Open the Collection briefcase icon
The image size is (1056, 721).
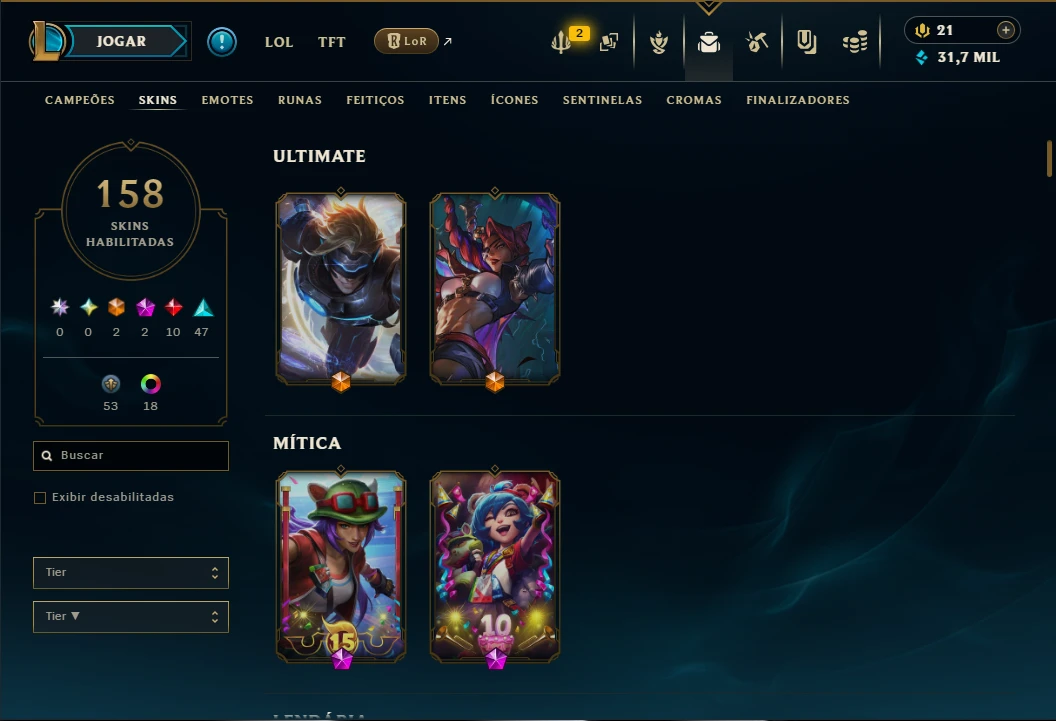708,42
